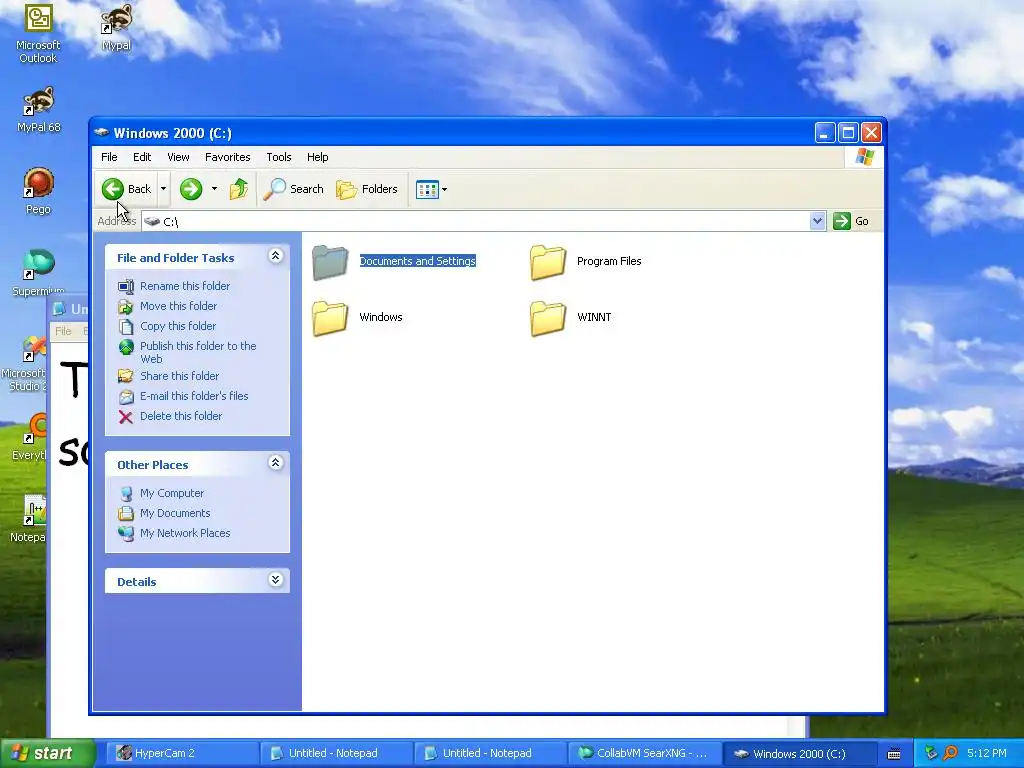Select the WINNT folder icon
Viewport: 1024px width, 768px height.
[547, 318]
